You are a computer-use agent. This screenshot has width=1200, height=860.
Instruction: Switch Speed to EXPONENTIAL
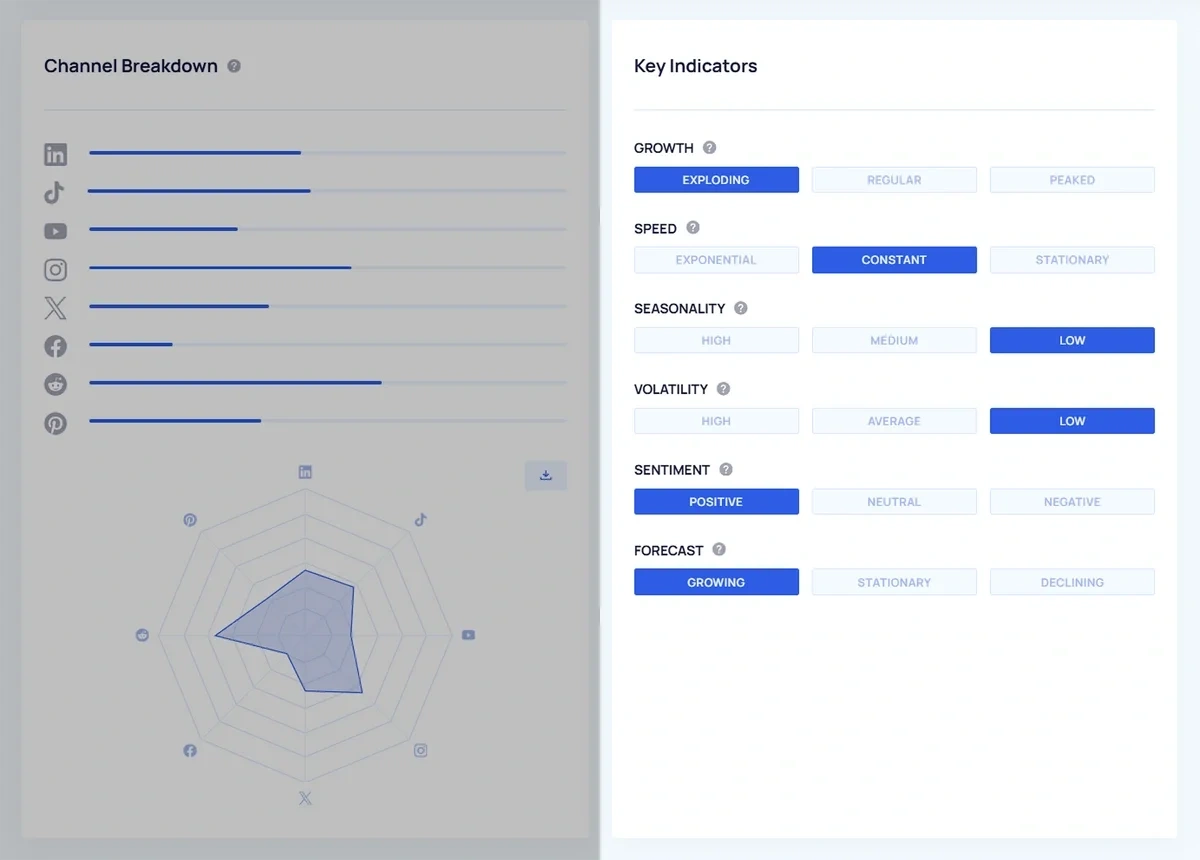[716, 259]
